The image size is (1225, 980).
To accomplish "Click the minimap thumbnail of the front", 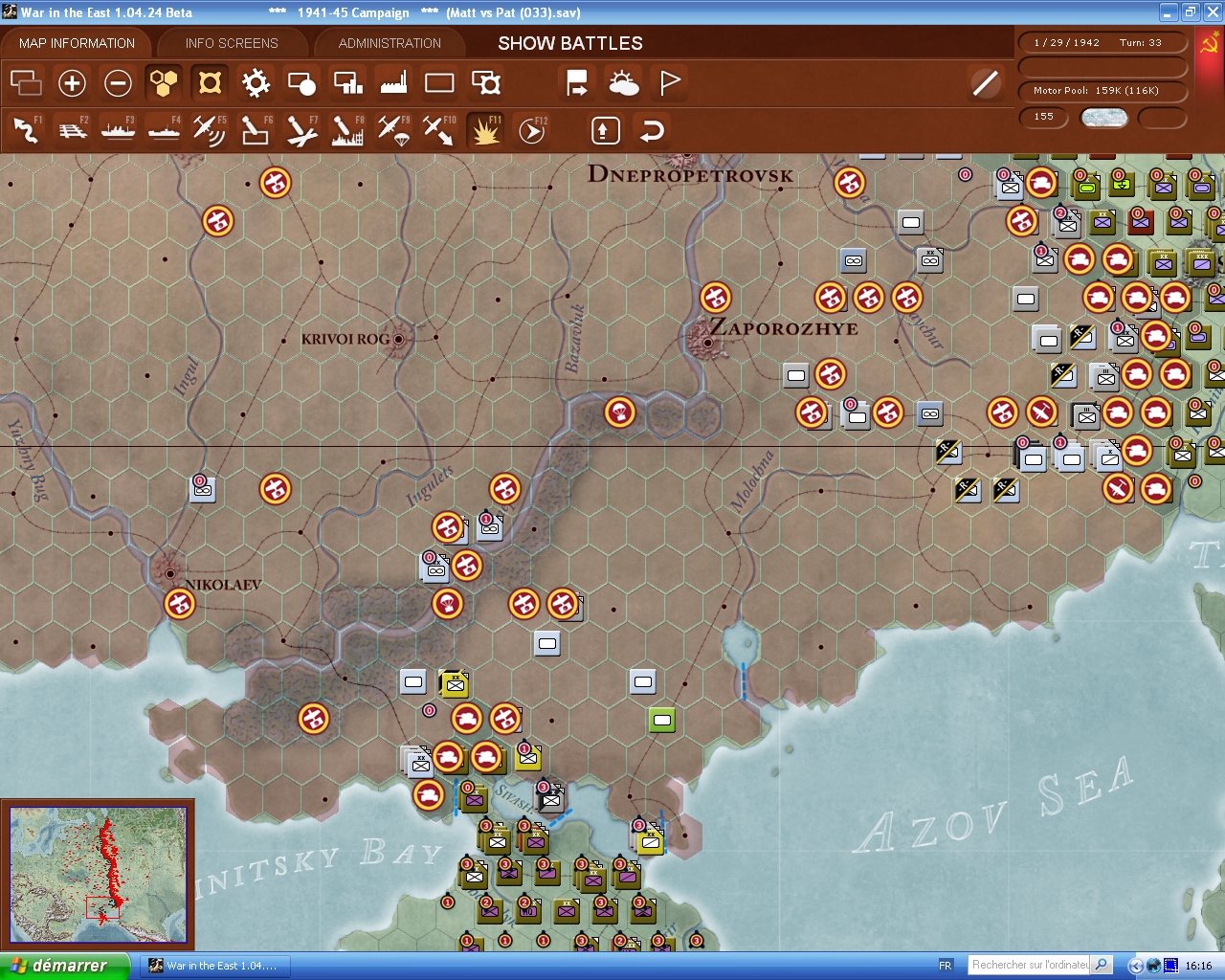I will point(98,876).
